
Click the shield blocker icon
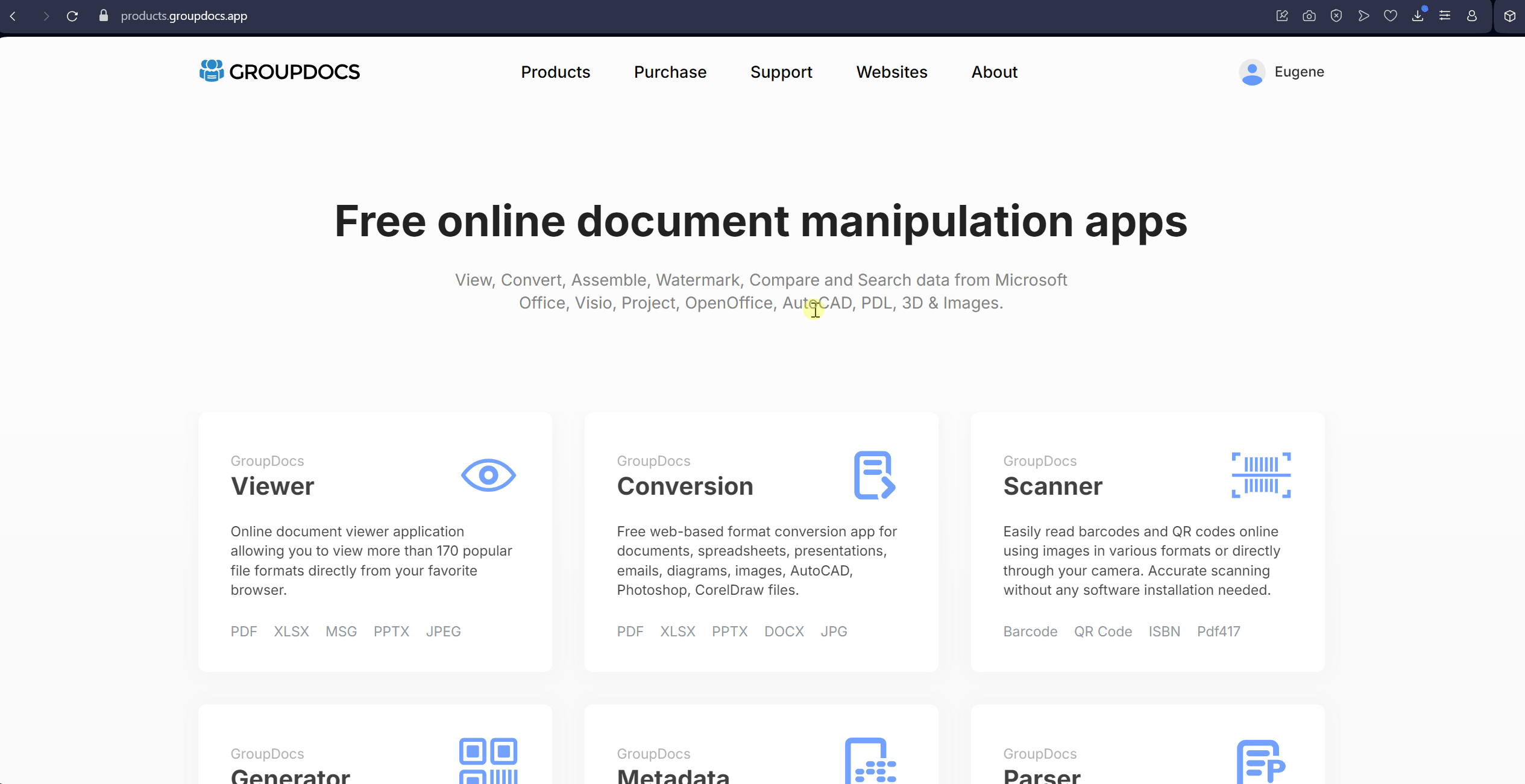(1336, 16)
